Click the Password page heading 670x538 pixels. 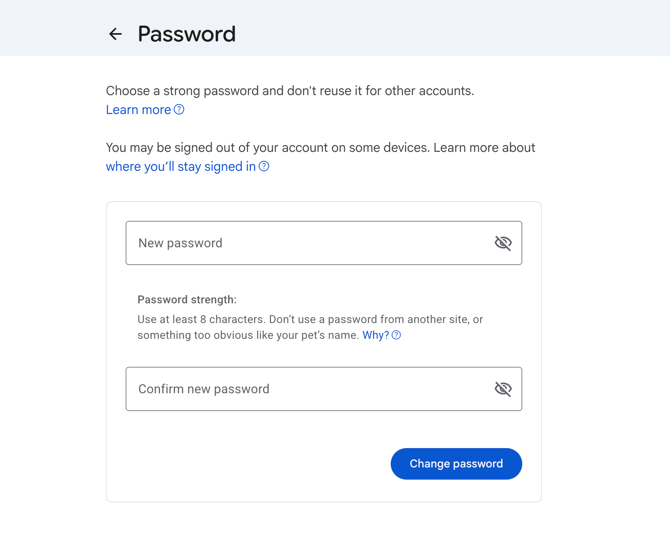pos(187,34)
